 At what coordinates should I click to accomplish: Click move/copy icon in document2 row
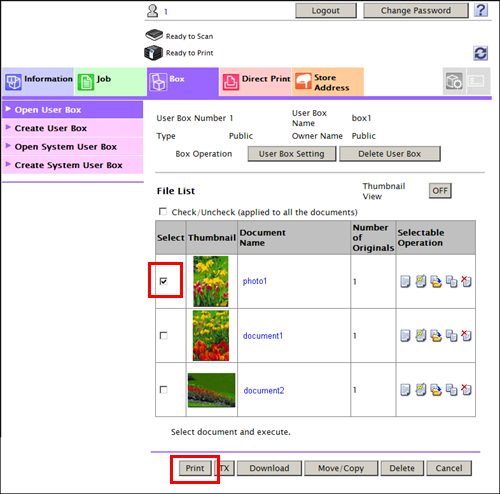(451, 390)
